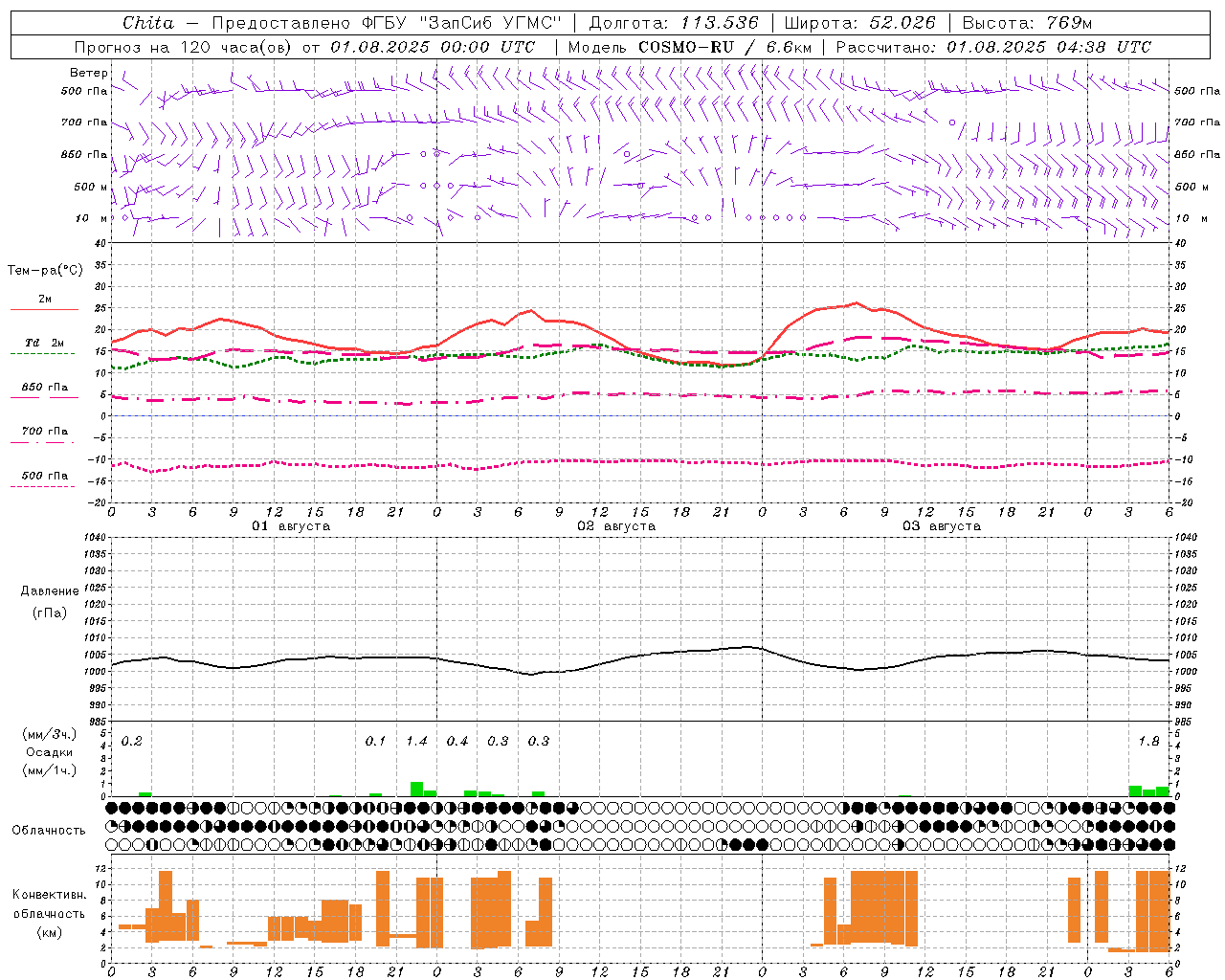
Task: Click the "01 августа" date label
Action: coord(291,526)
